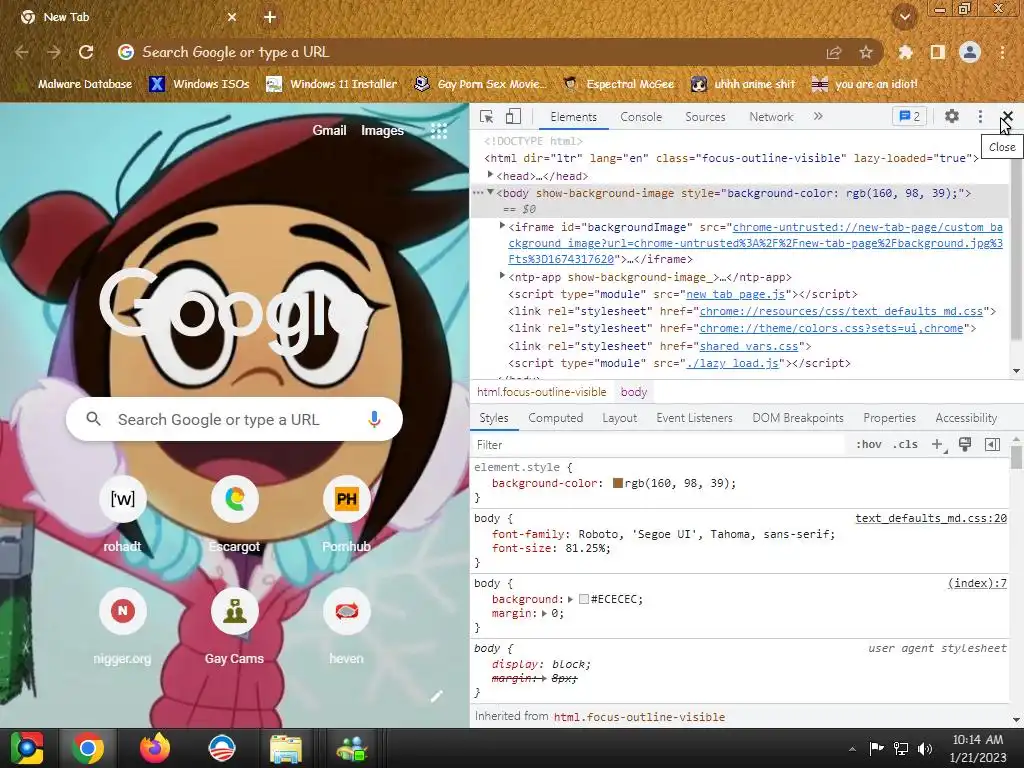
Task: Add a new style rule with plus icon
Action: tap(937, 445)
